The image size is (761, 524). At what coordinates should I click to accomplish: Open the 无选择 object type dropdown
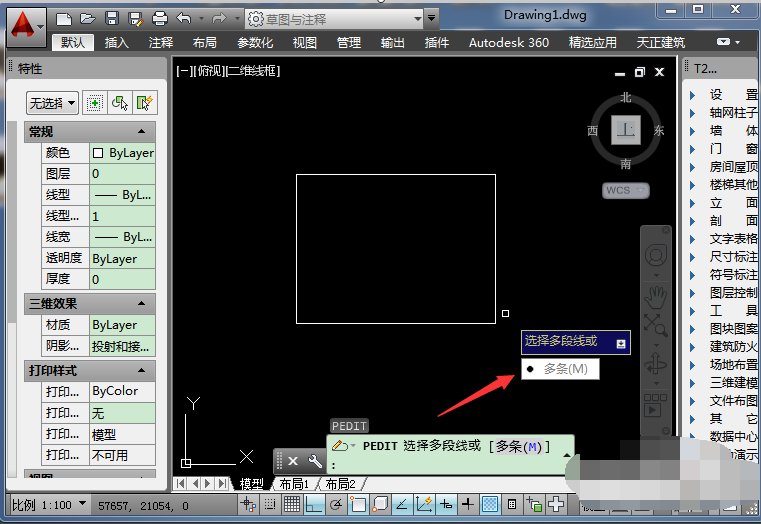(52, 102)
